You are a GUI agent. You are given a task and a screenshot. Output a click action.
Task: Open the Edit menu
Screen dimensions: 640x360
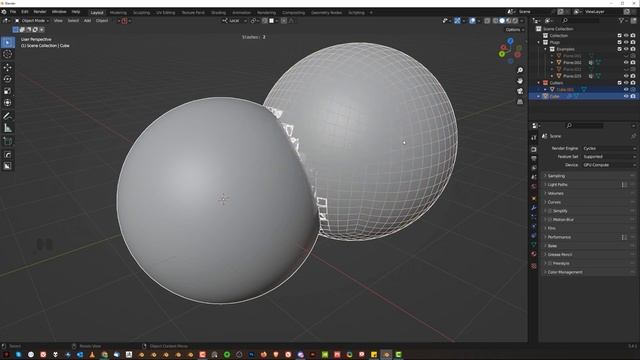point(24,12)
